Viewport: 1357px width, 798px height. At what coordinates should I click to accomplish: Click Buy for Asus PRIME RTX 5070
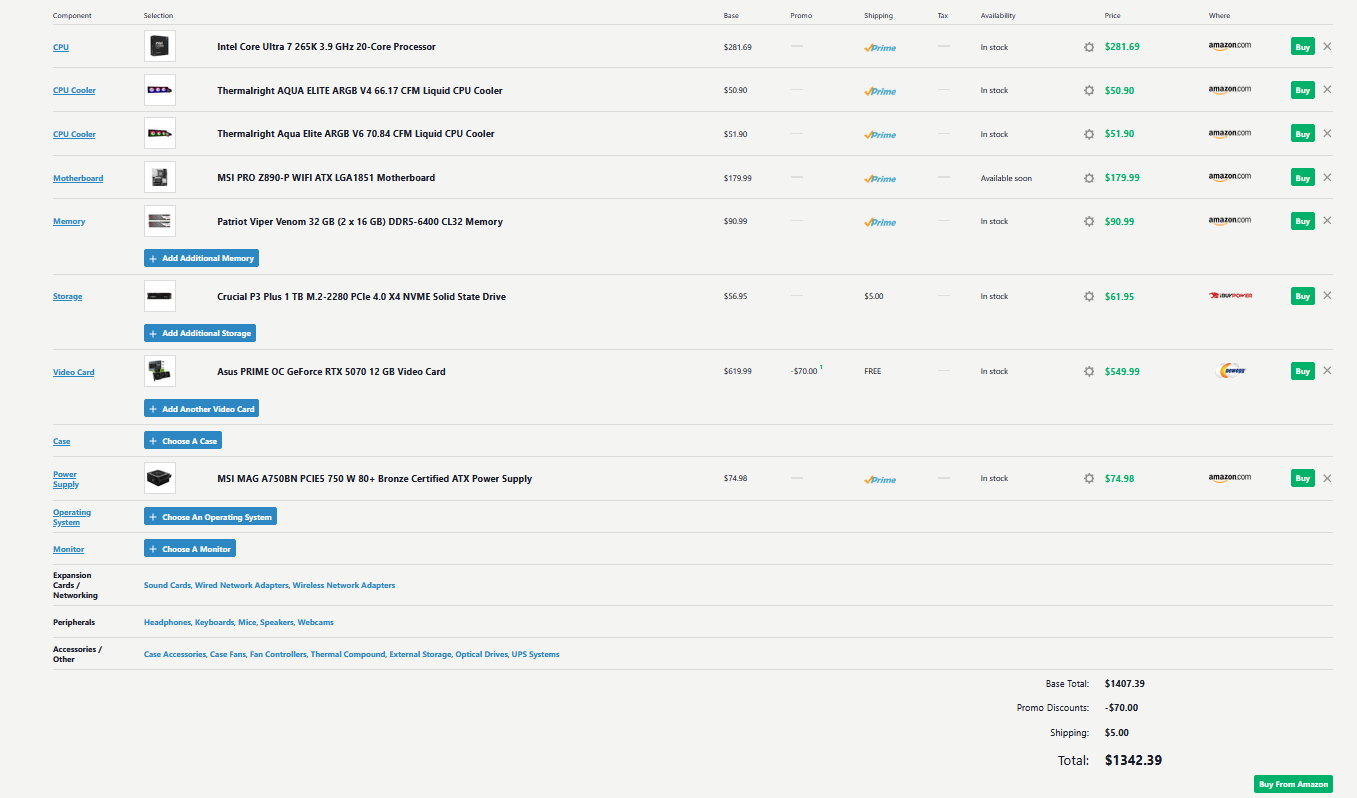click(1302, 371)
